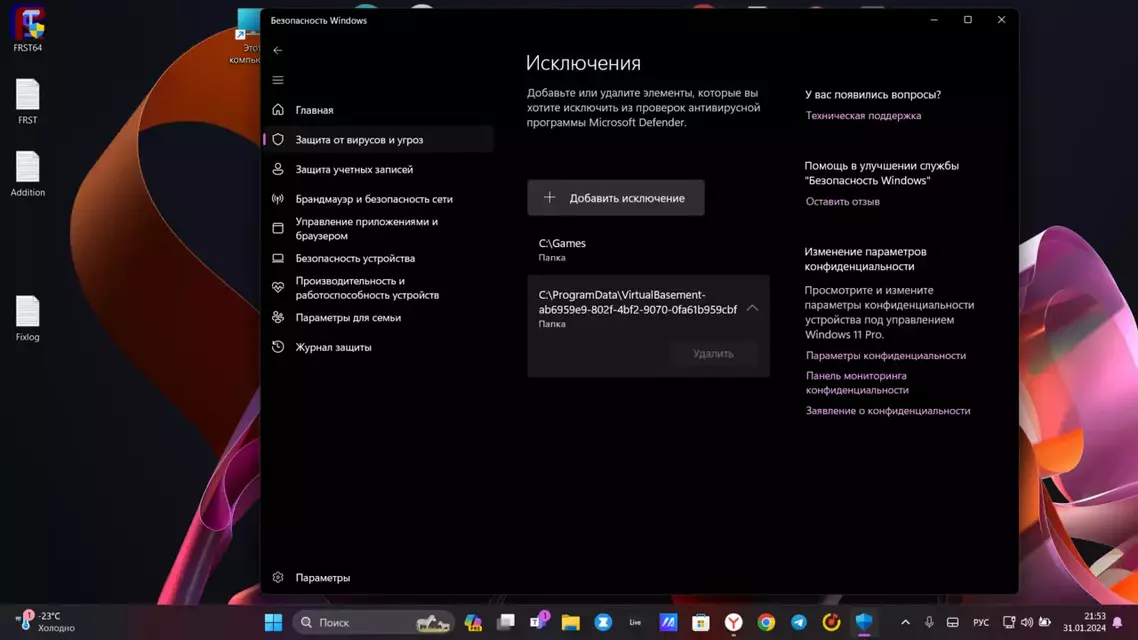Open Производительность и работоспособность устройств
Image resolution: width=1138 pixels, height=640 pixels.
point(378,288)
